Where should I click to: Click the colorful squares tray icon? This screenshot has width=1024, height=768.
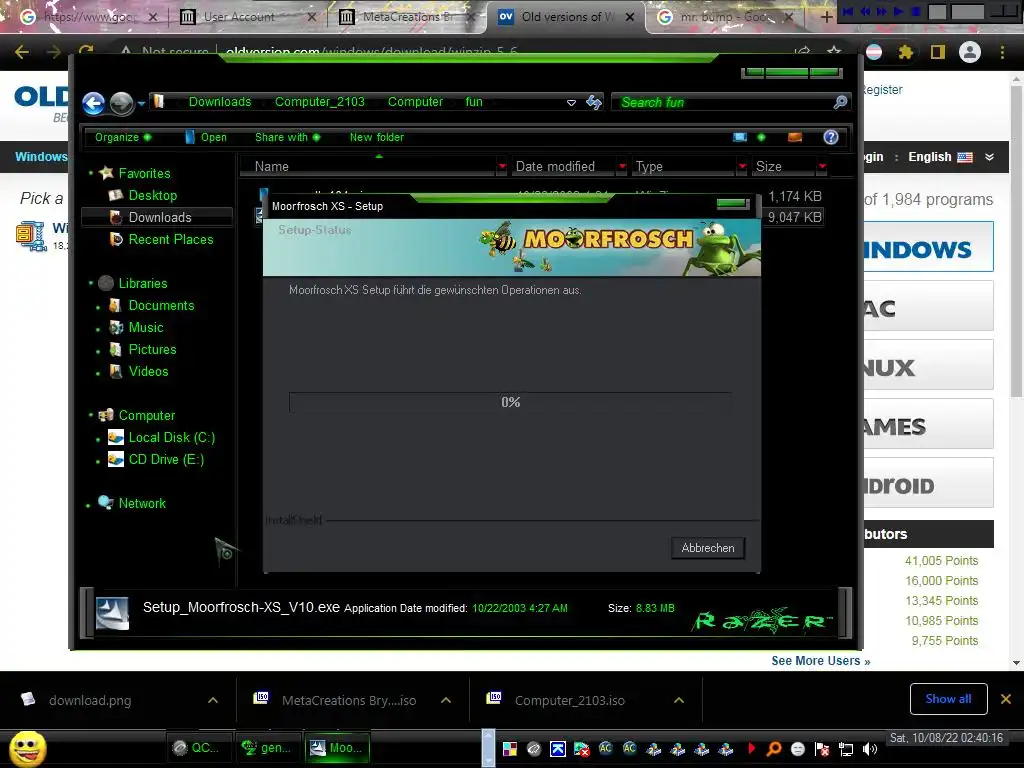pos(509,749)
